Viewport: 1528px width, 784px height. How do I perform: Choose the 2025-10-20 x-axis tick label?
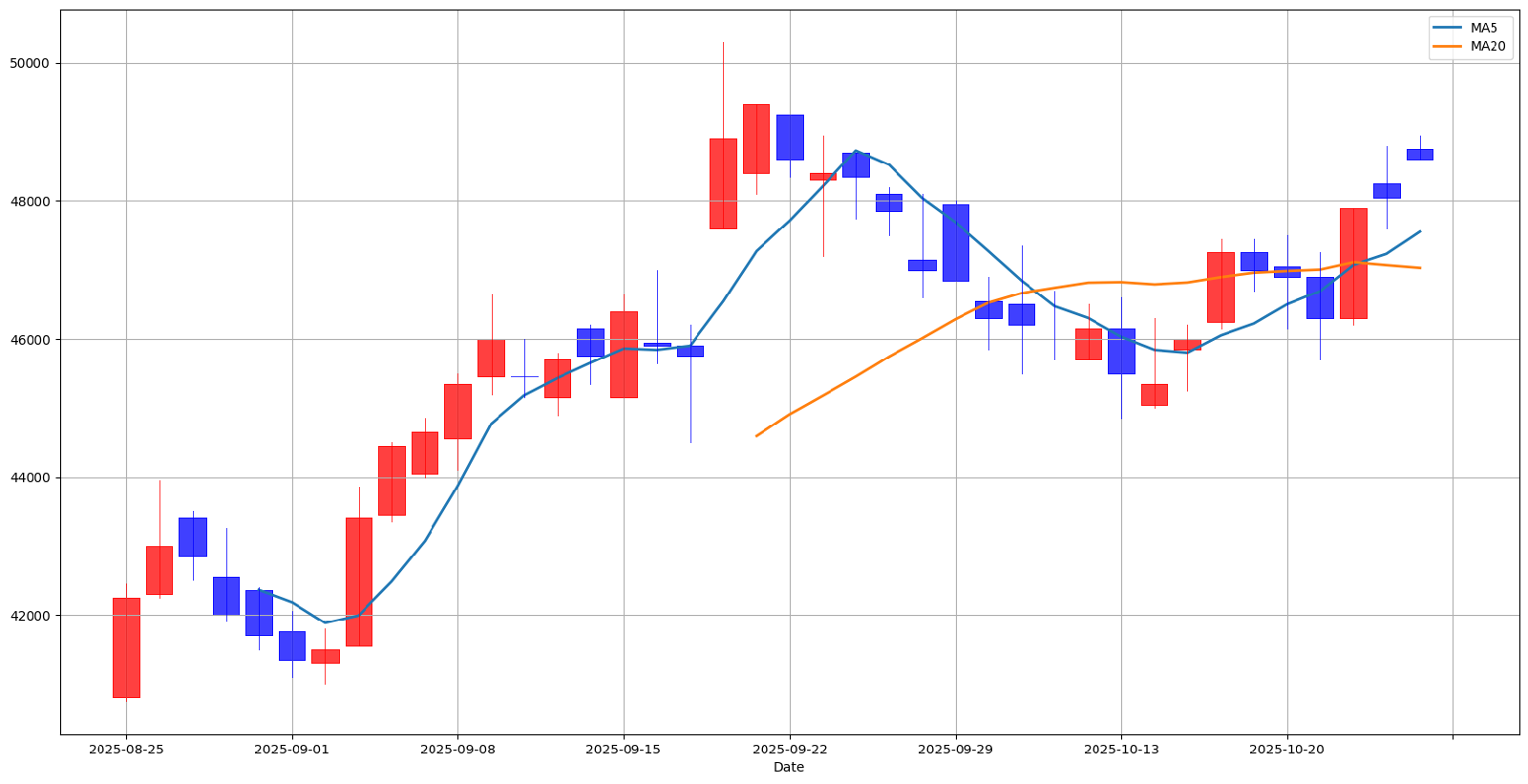coord(1287,750)
